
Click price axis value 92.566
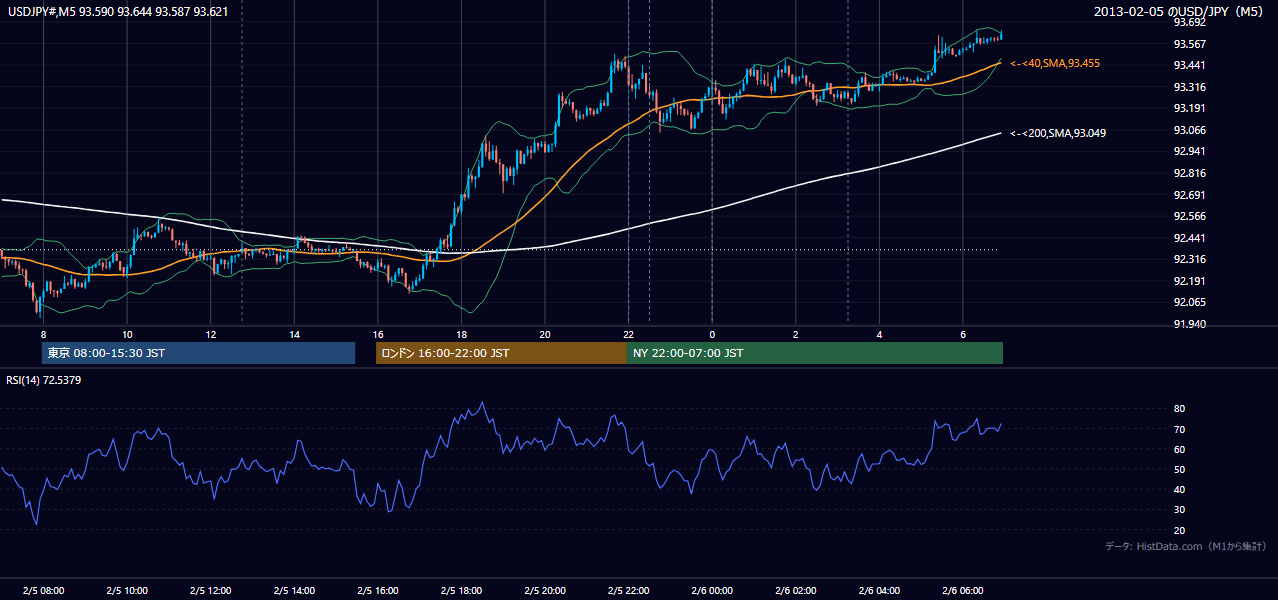tap(1188, 216)
